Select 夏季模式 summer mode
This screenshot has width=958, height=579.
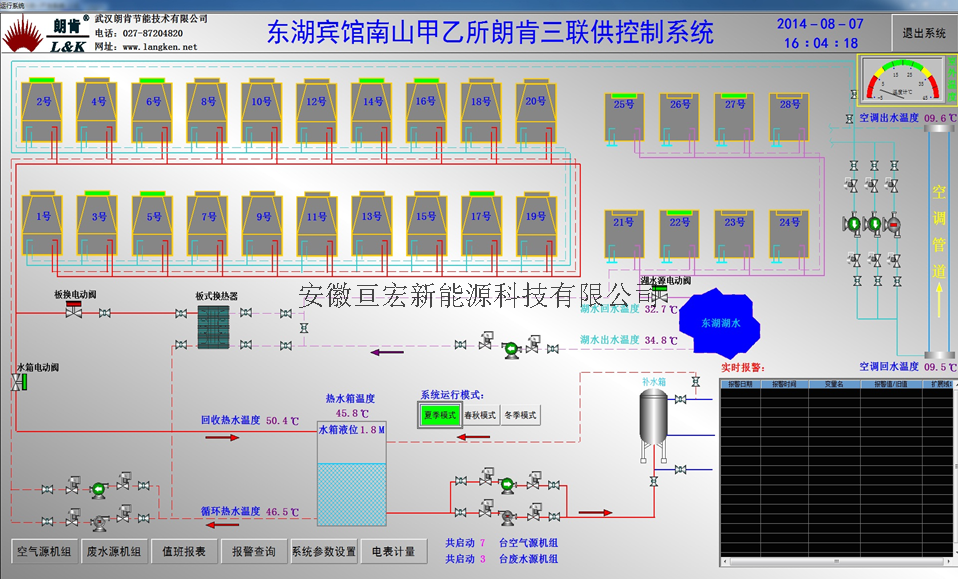tap(439, 415)
